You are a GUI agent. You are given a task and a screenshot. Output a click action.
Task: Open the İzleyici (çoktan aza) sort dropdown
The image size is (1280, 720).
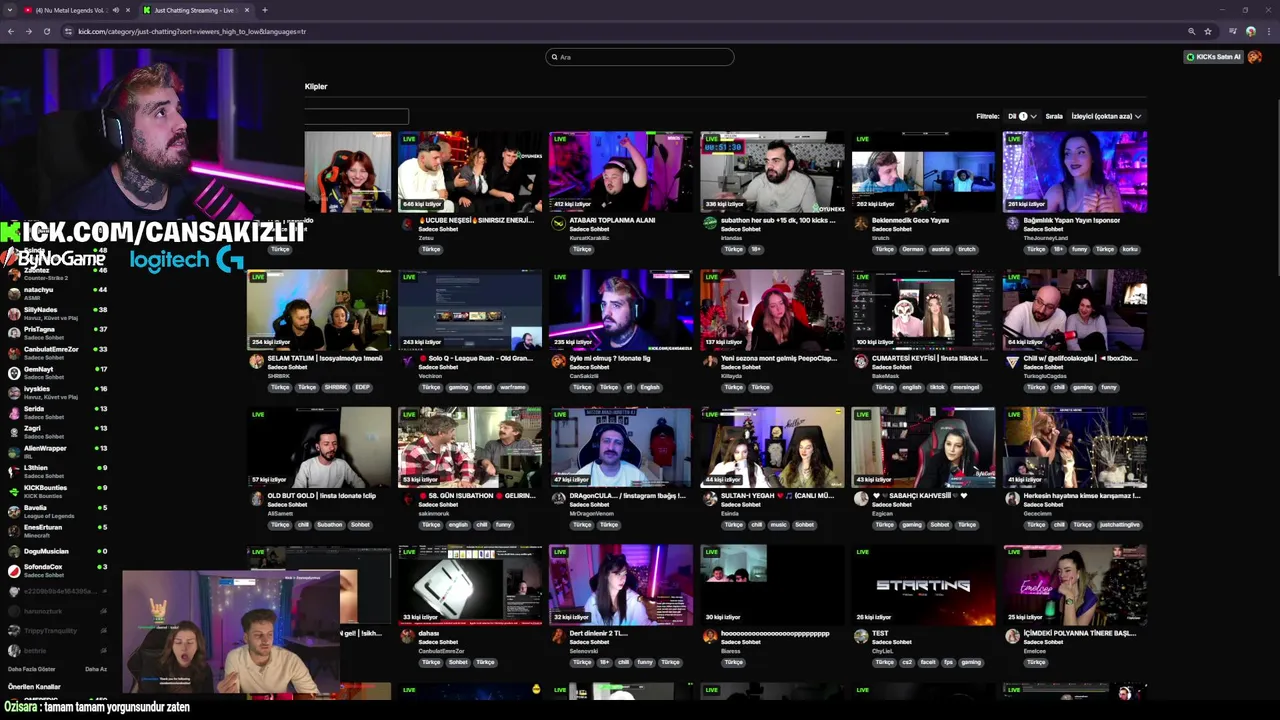pyautogui.click(x=1106, y=116)
